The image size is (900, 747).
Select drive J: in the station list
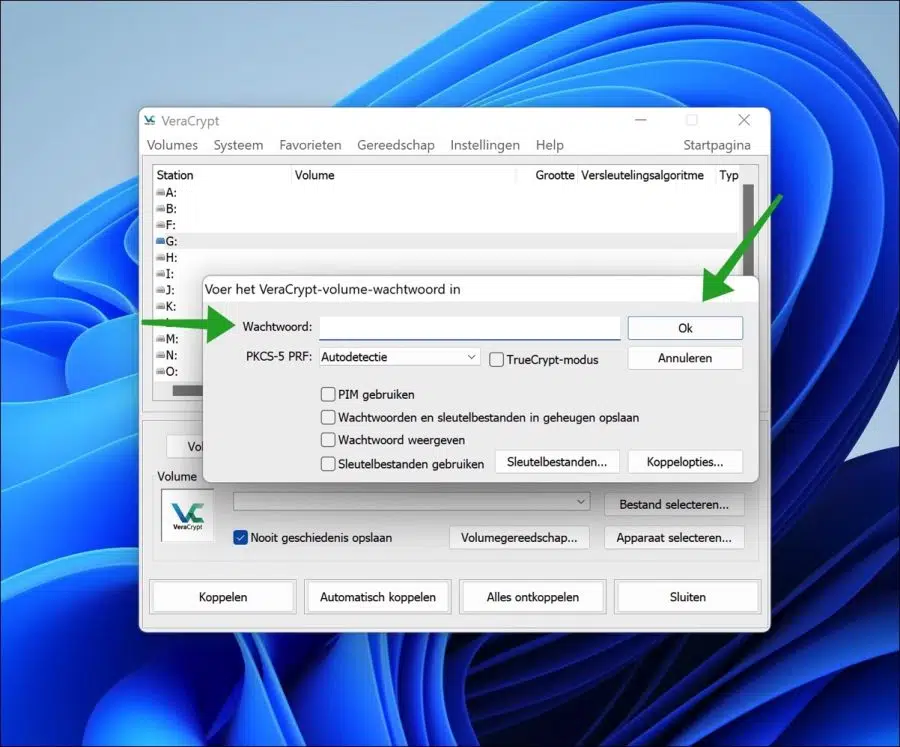165,290
